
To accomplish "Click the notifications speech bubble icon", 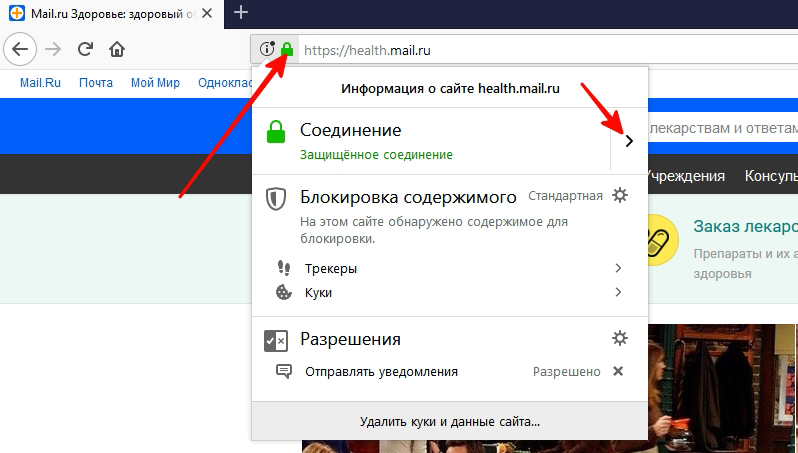I will coord(283,371).
